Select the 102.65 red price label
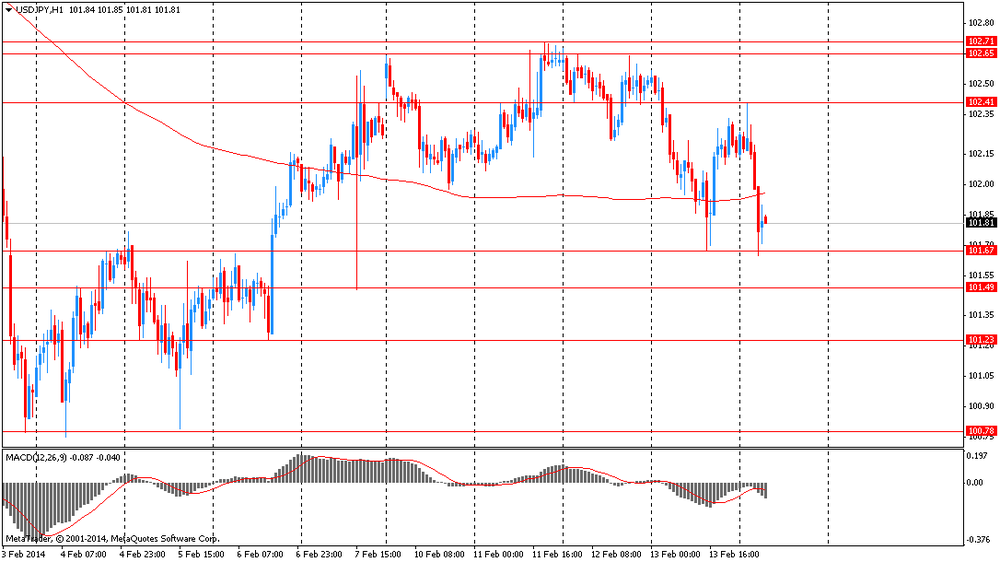 coord(980,53)
